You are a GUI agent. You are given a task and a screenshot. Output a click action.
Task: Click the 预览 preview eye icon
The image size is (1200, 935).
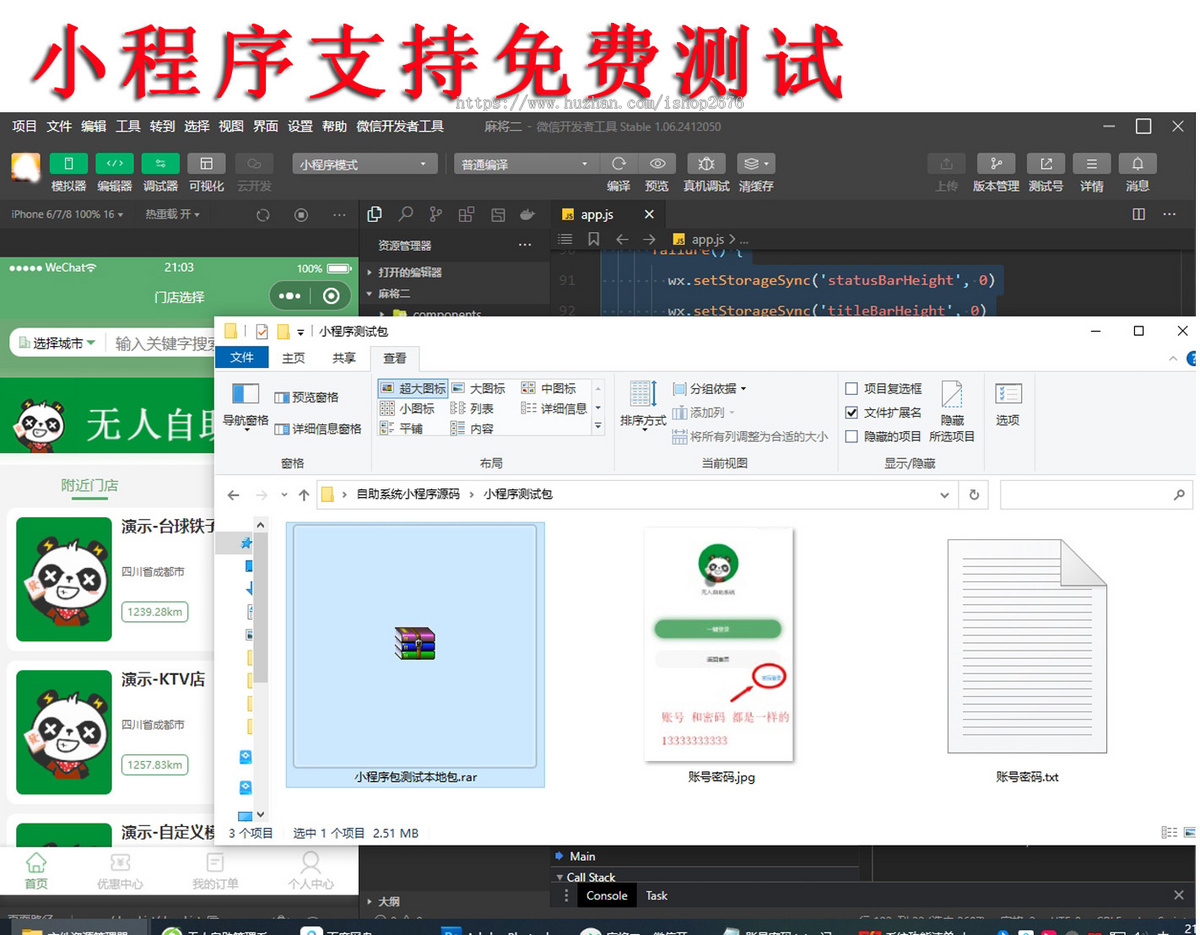[657, 164]
